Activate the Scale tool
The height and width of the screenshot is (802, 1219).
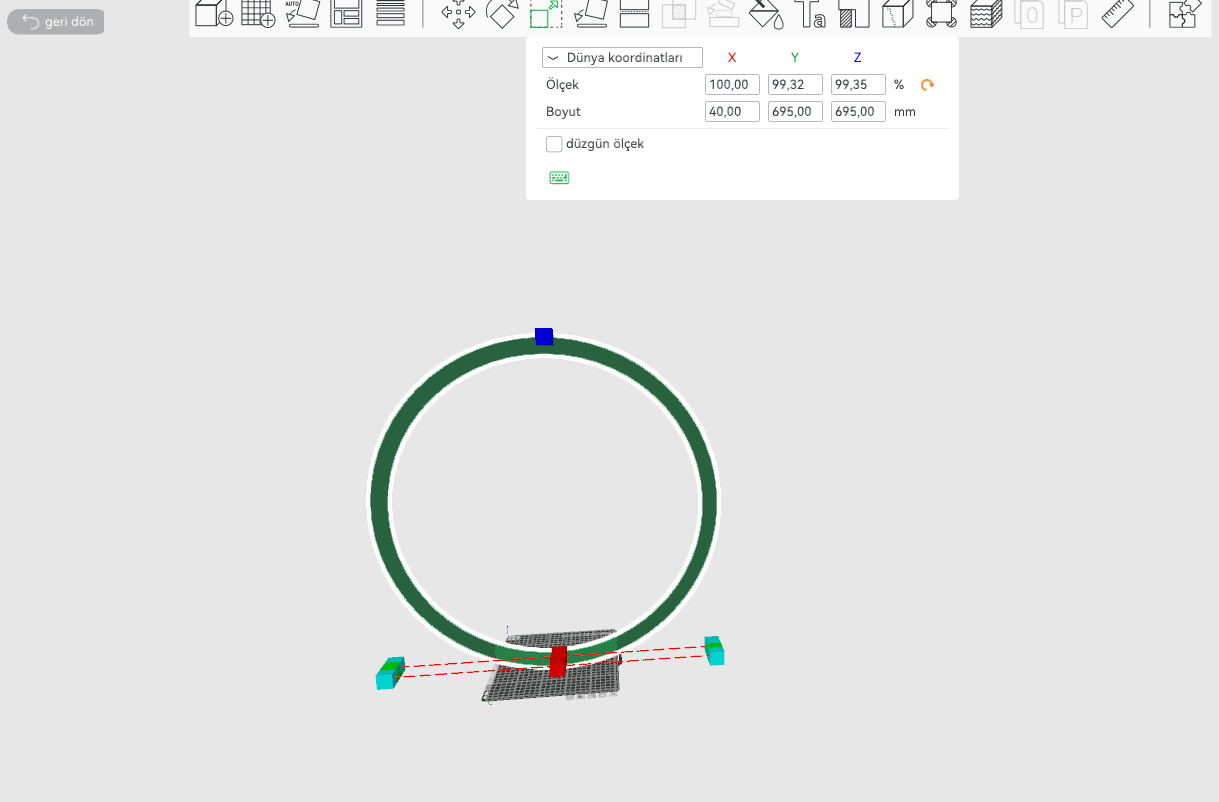click(546, 13)
